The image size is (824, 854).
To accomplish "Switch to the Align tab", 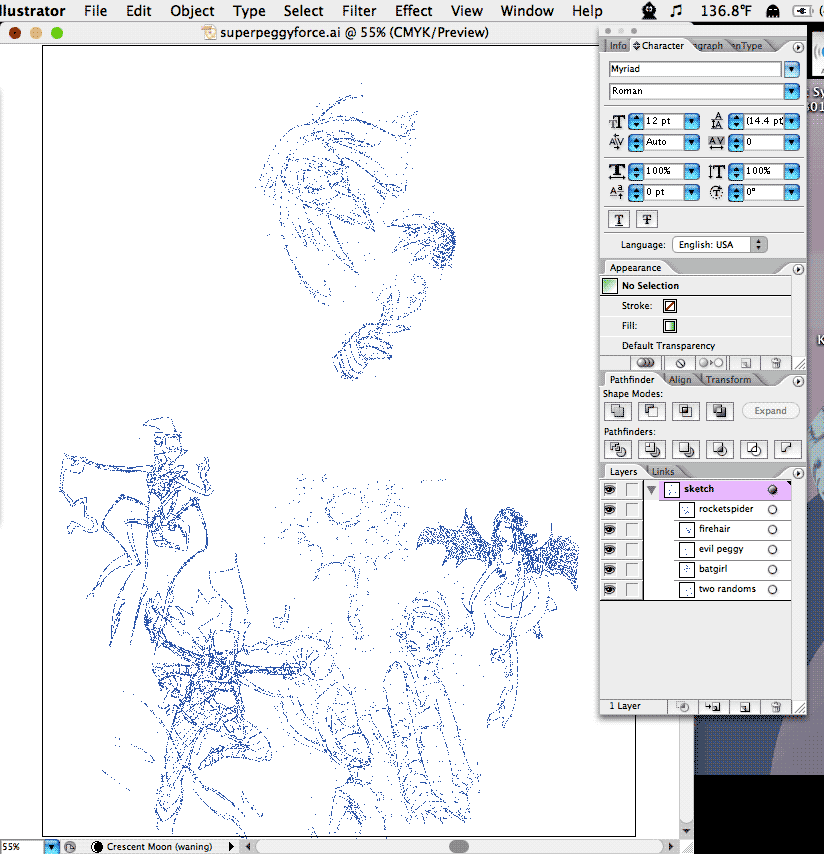I will pyautogui.click(x=680, y=380).
